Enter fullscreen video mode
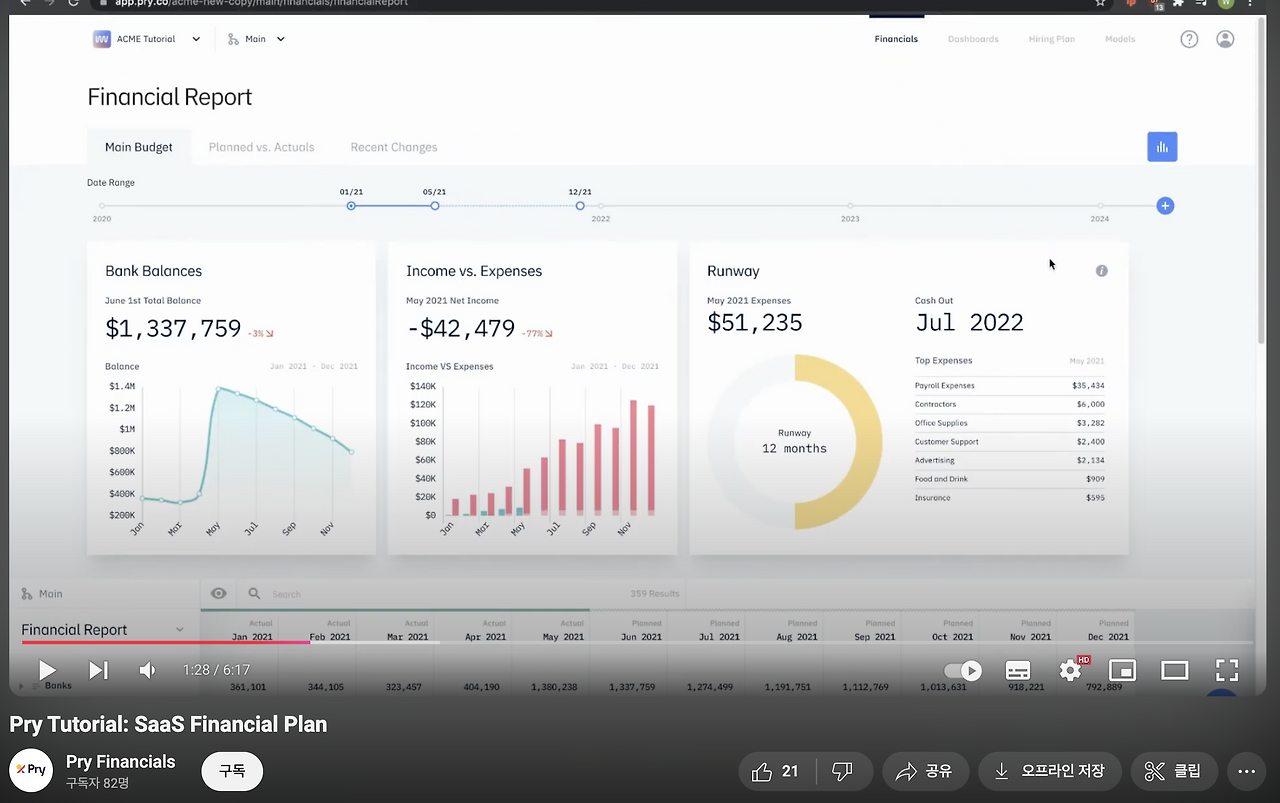 pos(1227,670)
